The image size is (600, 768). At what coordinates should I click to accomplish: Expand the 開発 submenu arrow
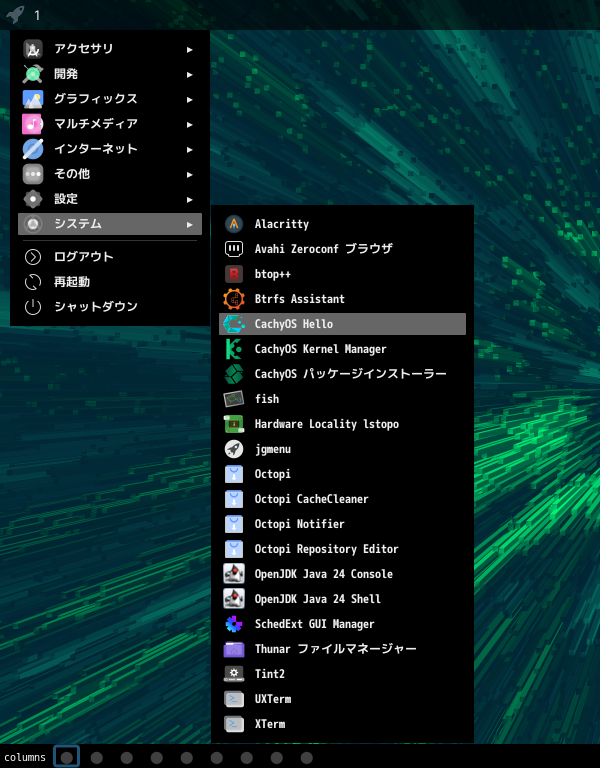point(190,74)
